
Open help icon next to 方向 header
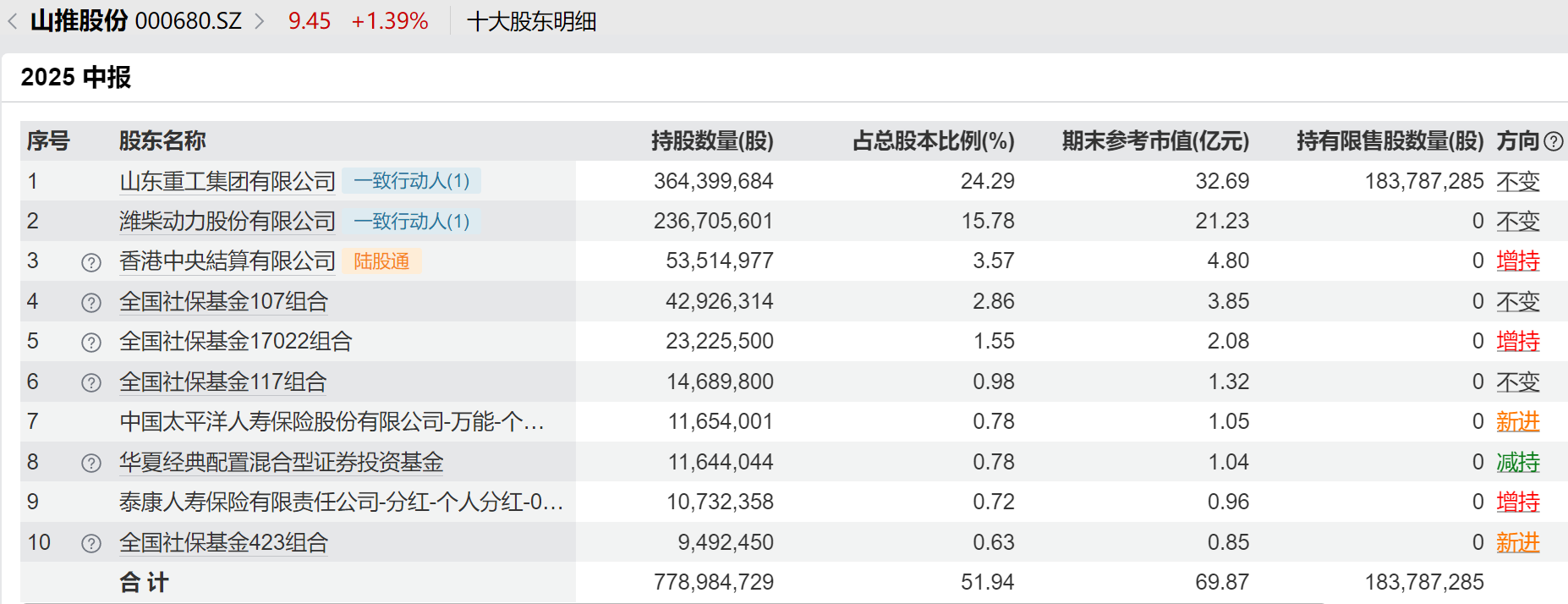pos(1553,141)
